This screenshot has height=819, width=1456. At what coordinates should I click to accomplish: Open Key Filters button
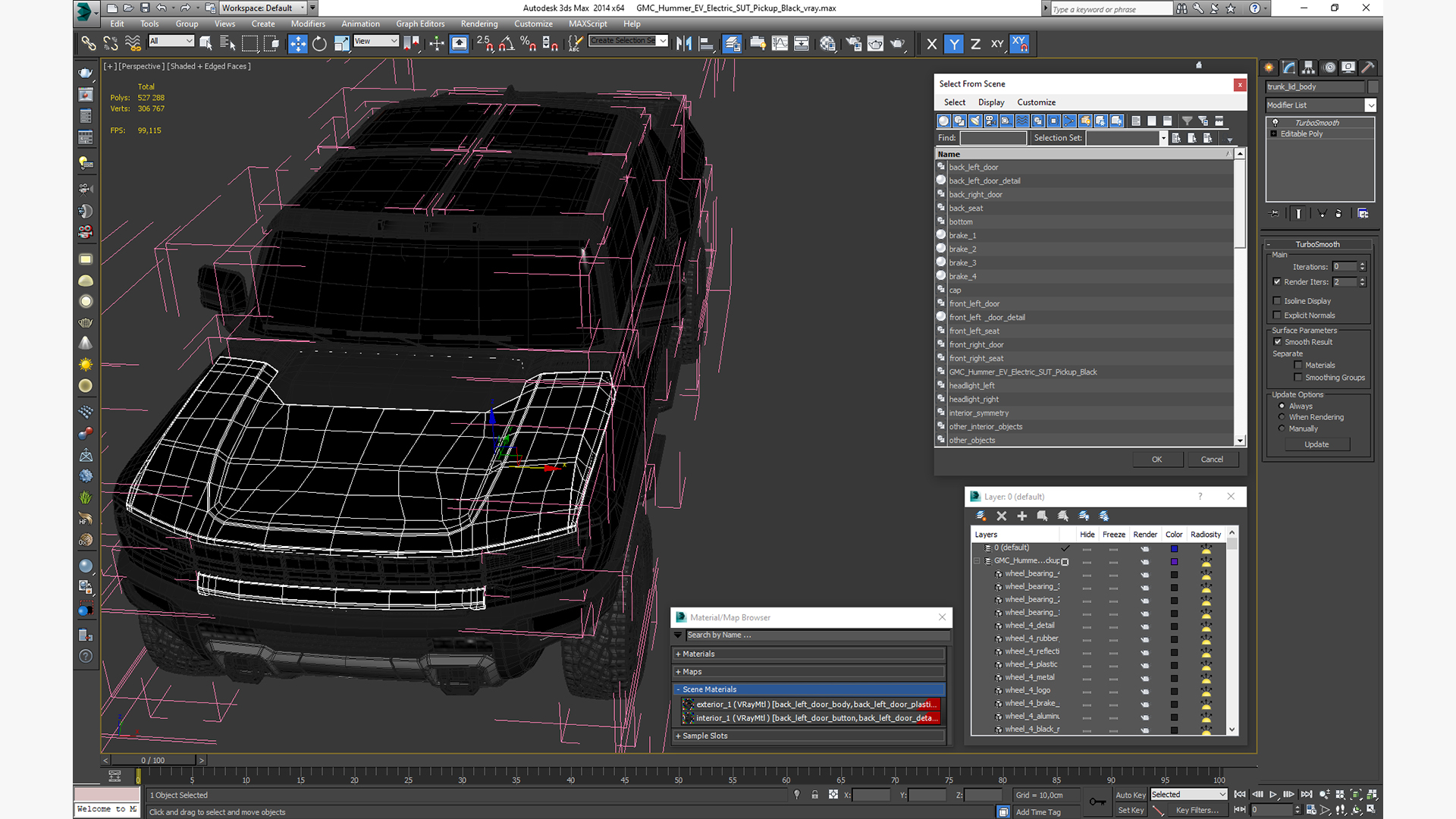(x=1197, y=810)
